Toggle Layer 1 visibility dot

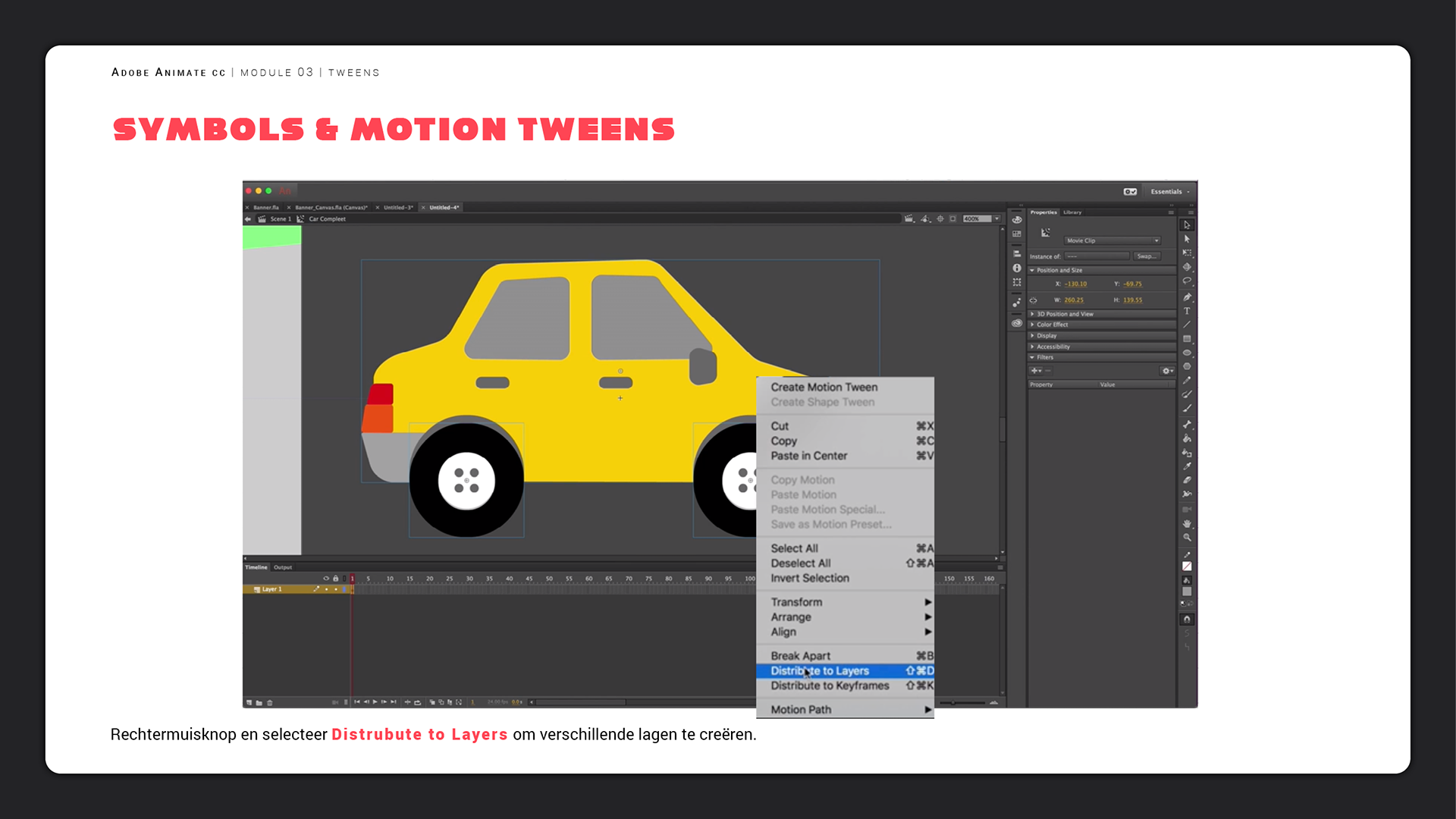[327, 589]
